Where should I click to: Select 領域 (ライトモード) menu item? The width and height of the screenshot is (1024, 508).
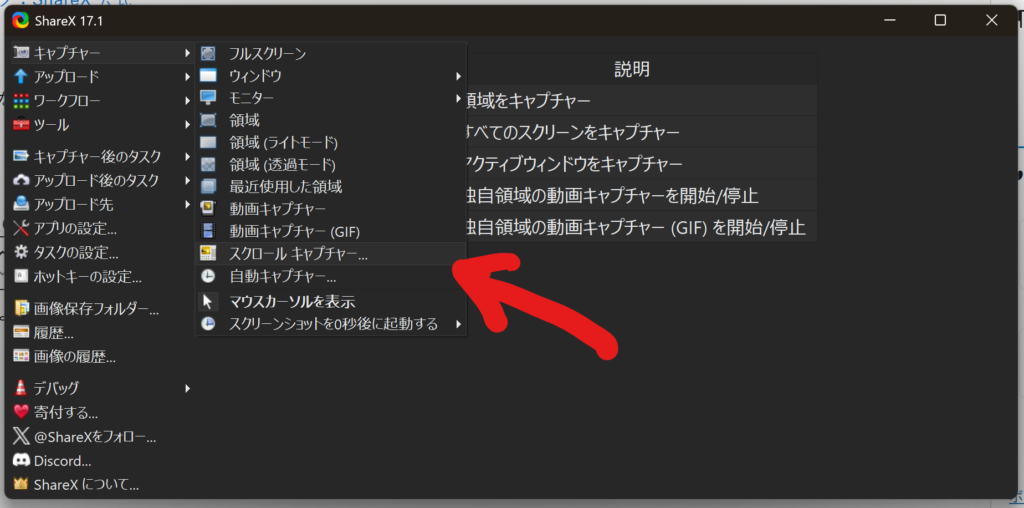(331, 142)
